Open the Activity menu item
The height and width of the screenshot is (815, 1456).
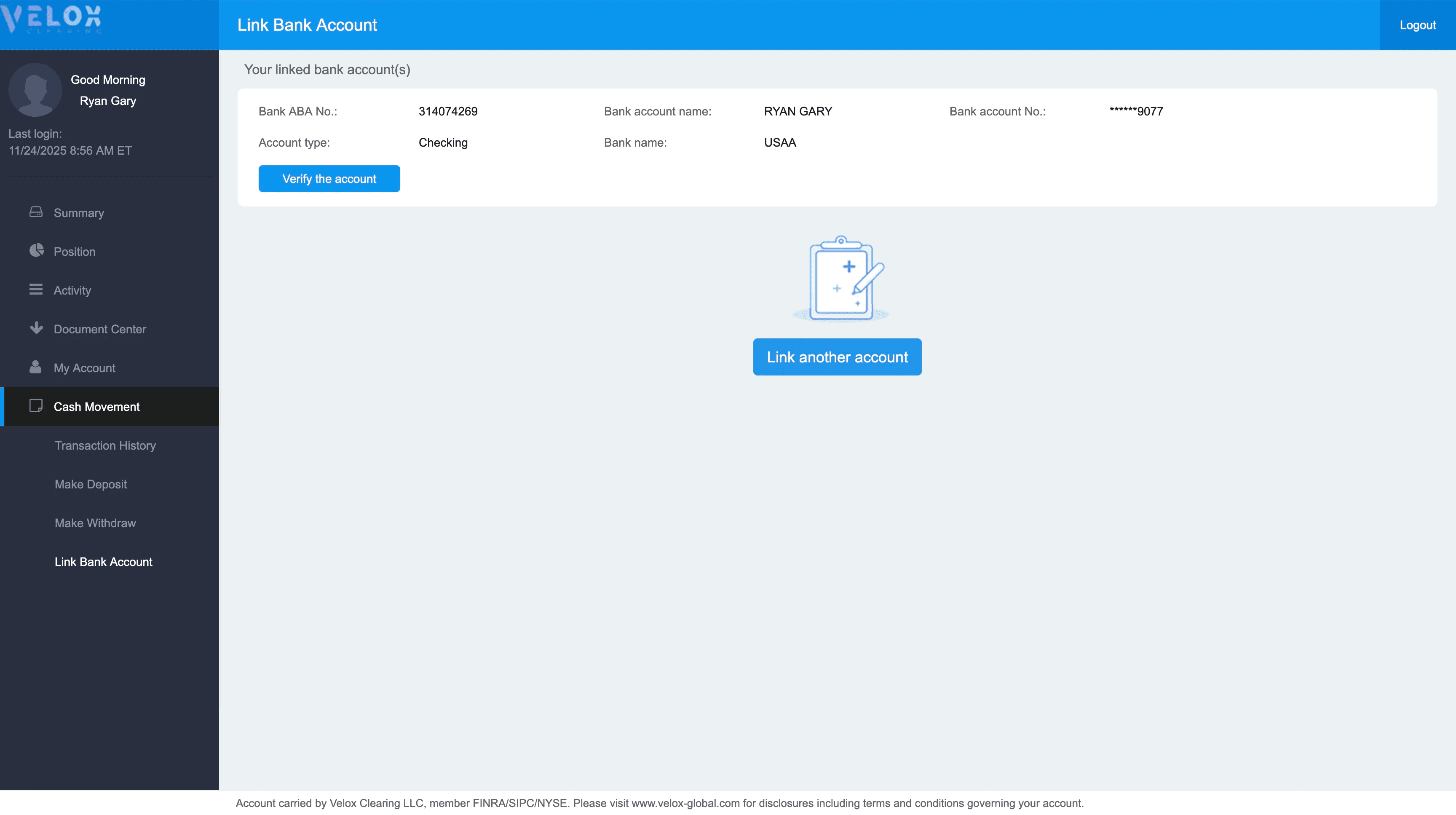click(72, 290)
